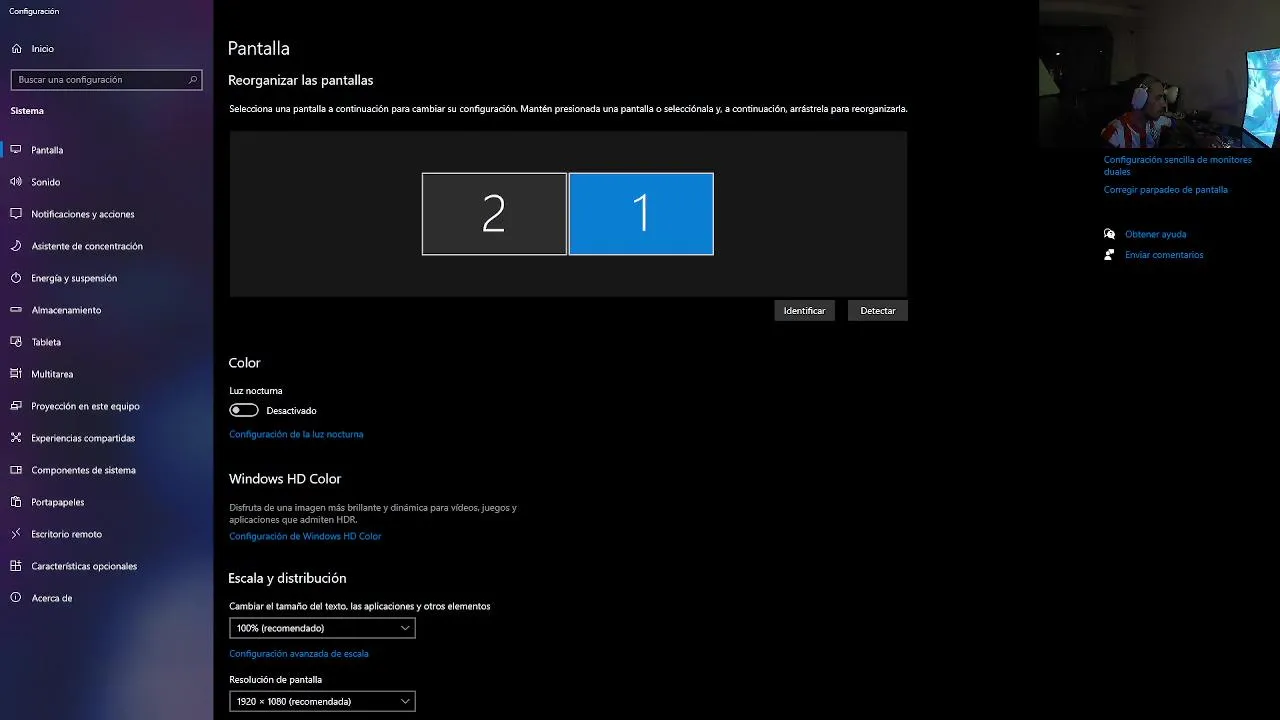Click the Acerca de info icon
This screenshot has width=1280, height=720.
tap(16, 598)
